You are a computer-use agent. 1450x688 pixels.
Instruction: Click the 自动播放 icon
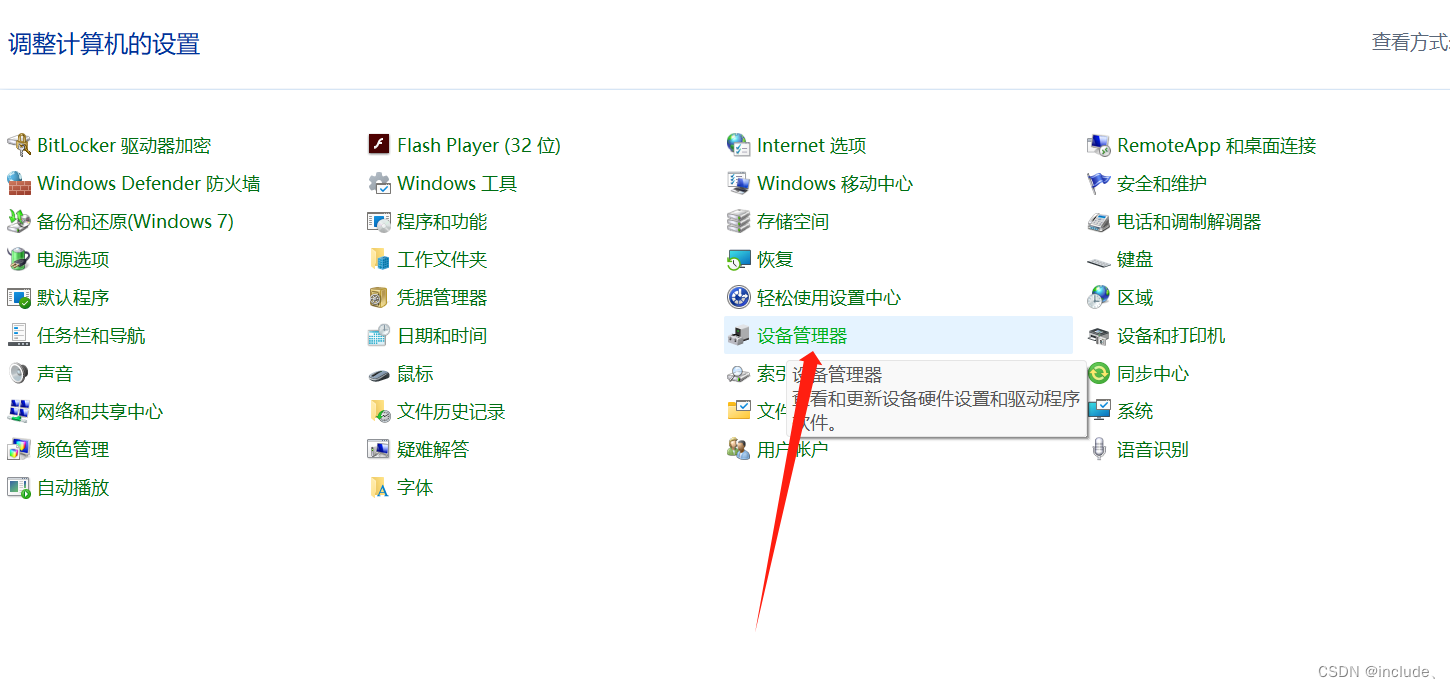pos(19,487)
